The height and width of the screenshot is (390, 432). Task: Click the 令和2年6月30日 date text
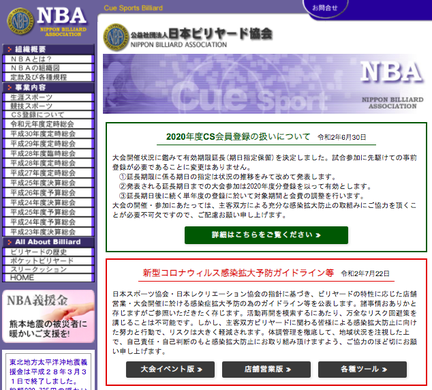342,137
